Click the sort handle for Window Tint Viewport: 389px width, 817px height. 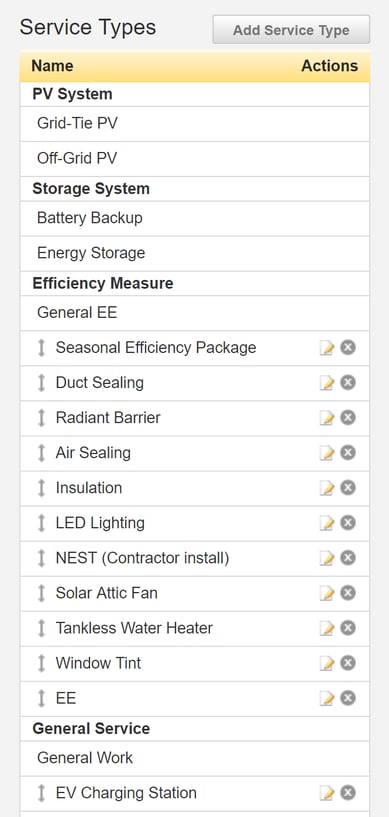click(x=42, y=663)
